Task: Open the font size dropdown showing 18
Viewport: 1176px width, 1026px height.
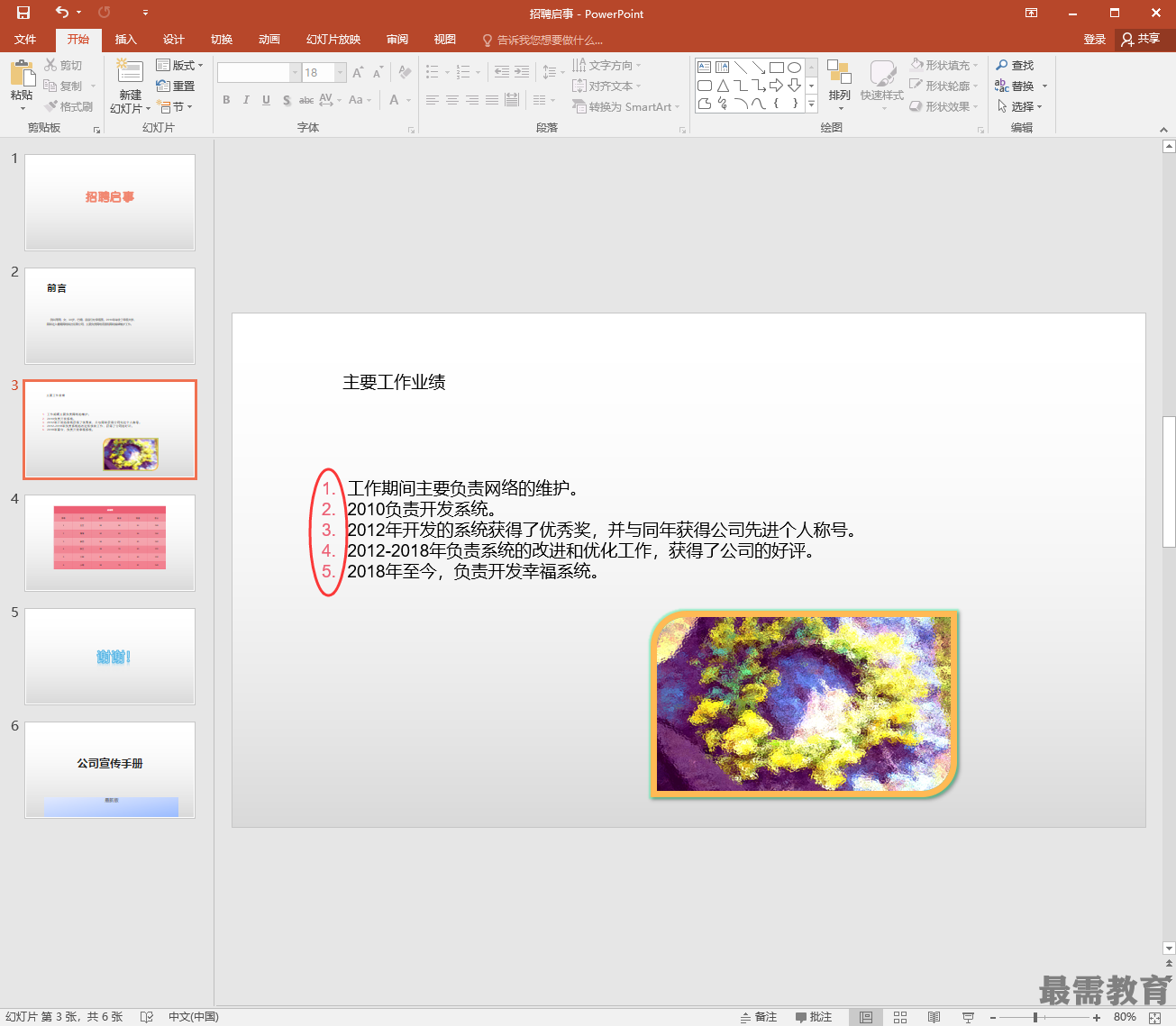Action: coord(342,72)
